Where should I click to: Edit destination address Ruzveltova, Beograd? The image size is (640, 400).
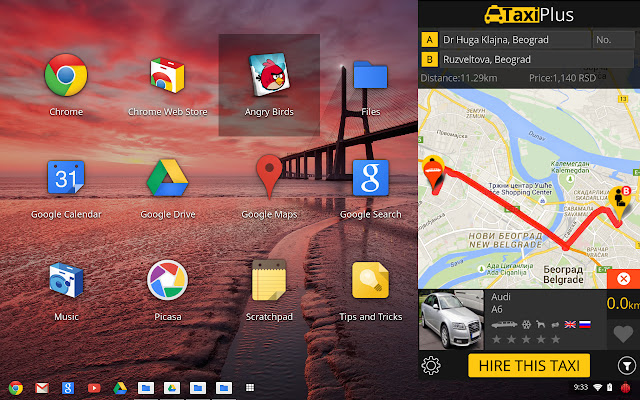(x=537, y=60)
